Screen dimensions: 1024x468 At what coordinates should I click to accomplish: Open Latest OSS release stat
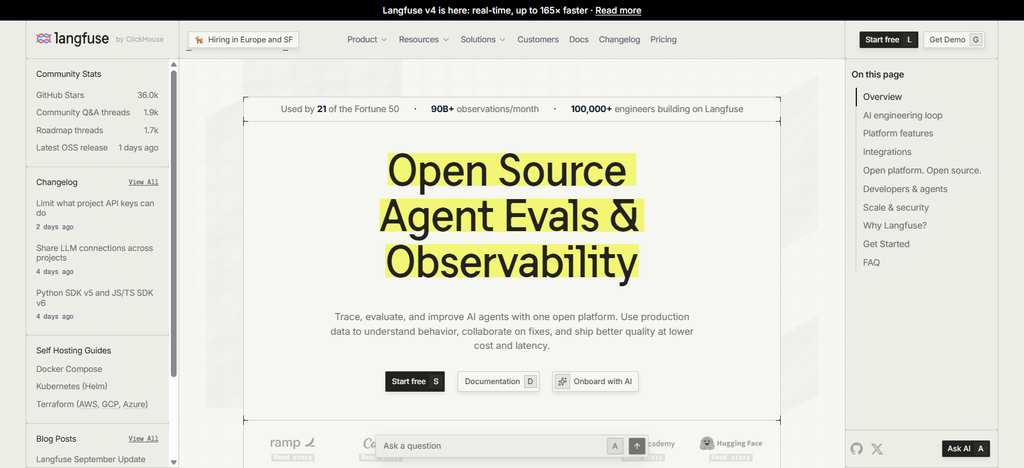pos(97,148)
